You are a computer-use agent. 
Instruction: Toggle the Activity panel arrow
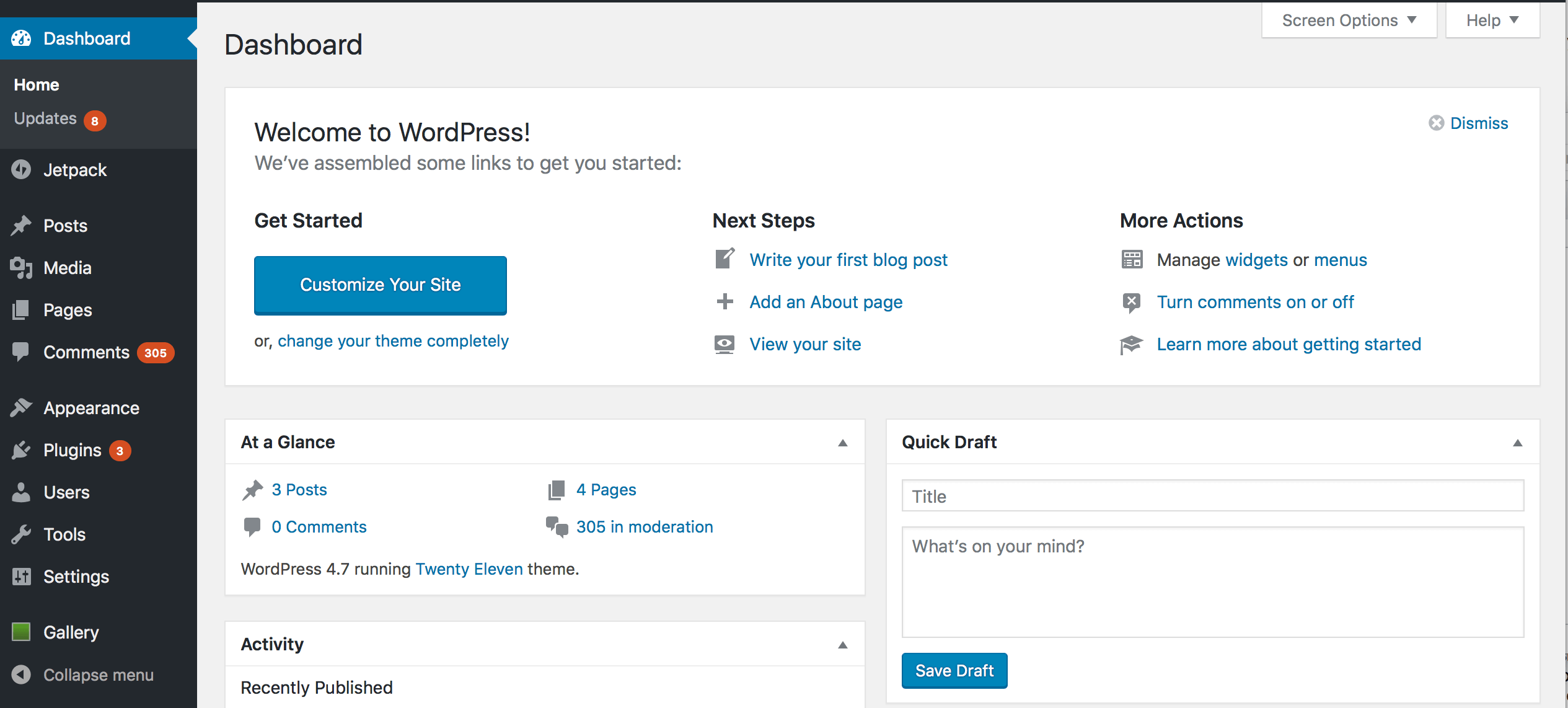(842, 645)
